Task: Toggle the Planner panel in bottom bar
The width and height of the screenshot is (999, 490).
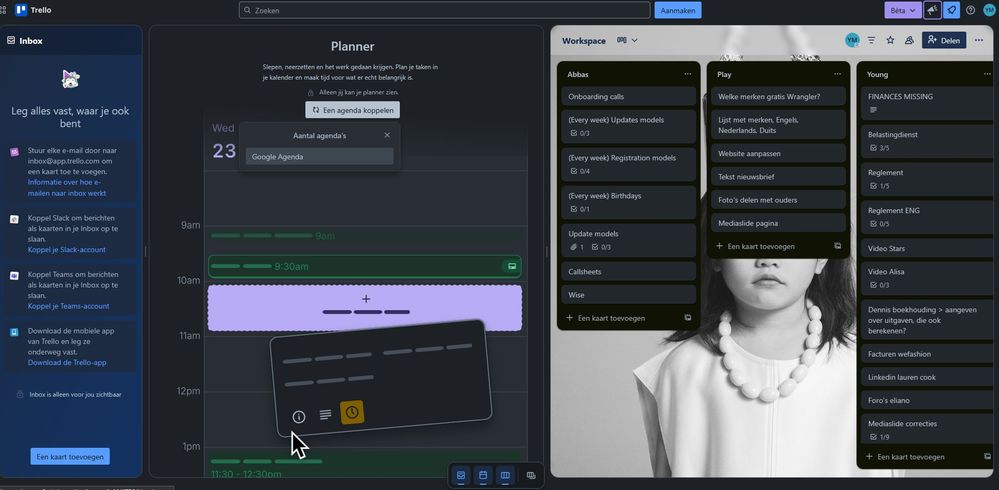Action: pos(483,475)
